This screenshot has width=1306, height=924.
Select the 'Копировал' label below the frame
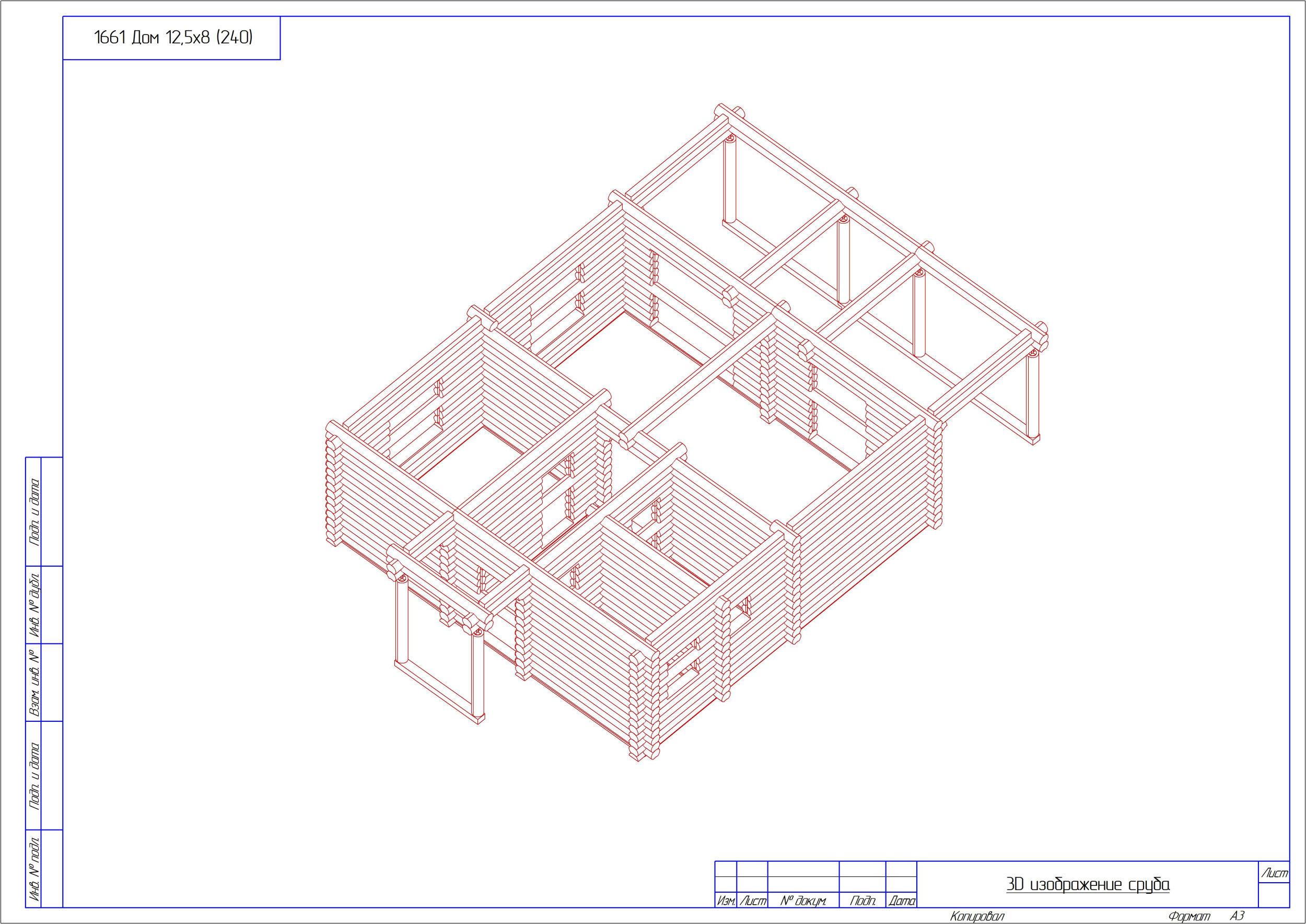[x=976, y=917]
